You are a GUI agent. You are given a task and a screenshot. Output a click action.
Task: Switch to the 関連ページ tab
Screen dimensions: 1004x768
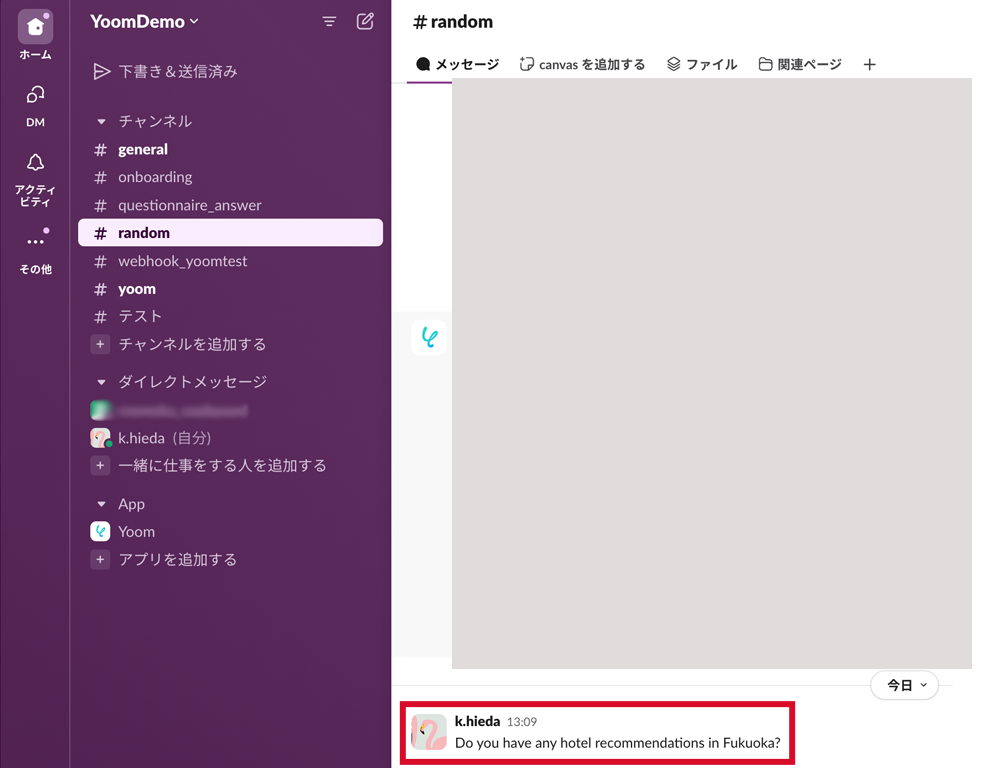point(800,64)
